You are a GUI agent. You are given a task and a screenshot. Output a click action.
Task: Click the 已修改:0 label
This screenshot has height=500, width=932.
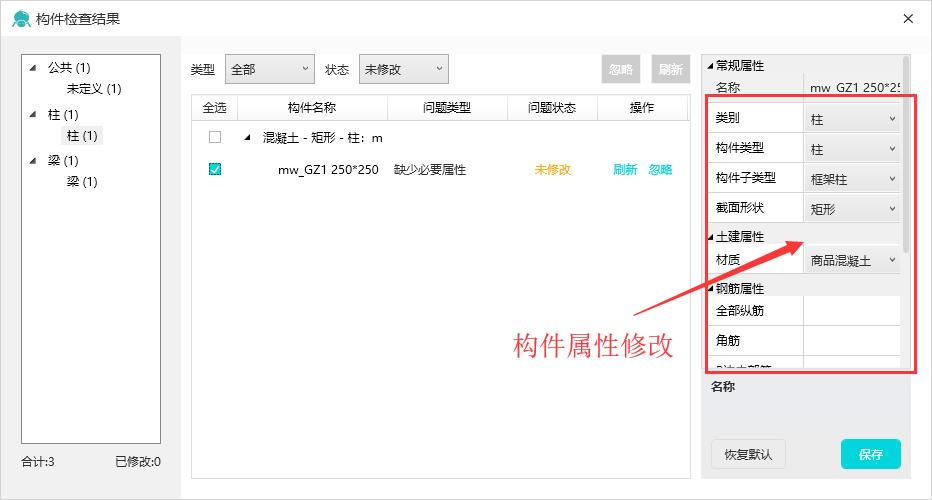(138, 461)
